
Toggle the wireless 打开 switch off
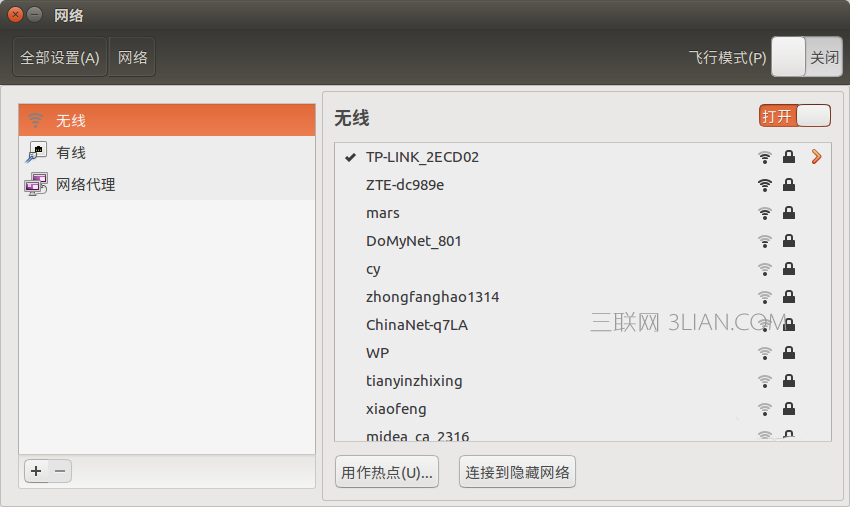coord(794,116)
